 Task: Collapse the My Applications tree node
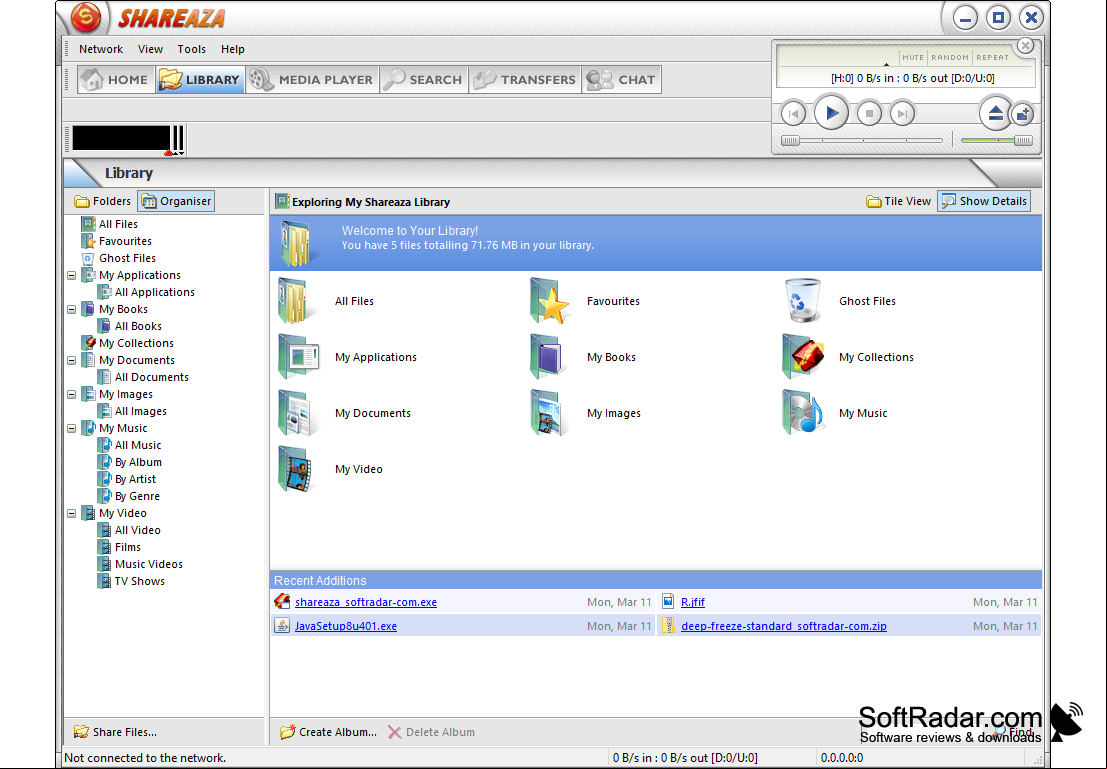(71, 275)
